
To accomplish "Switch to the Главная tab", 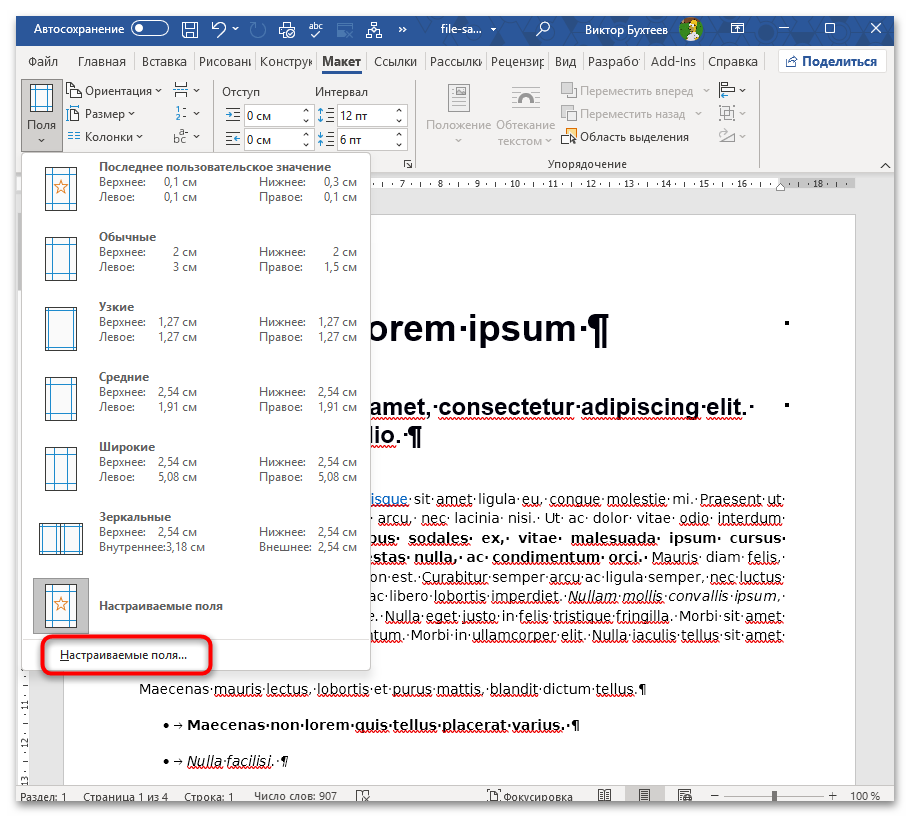I will click(x=102, y=62).
